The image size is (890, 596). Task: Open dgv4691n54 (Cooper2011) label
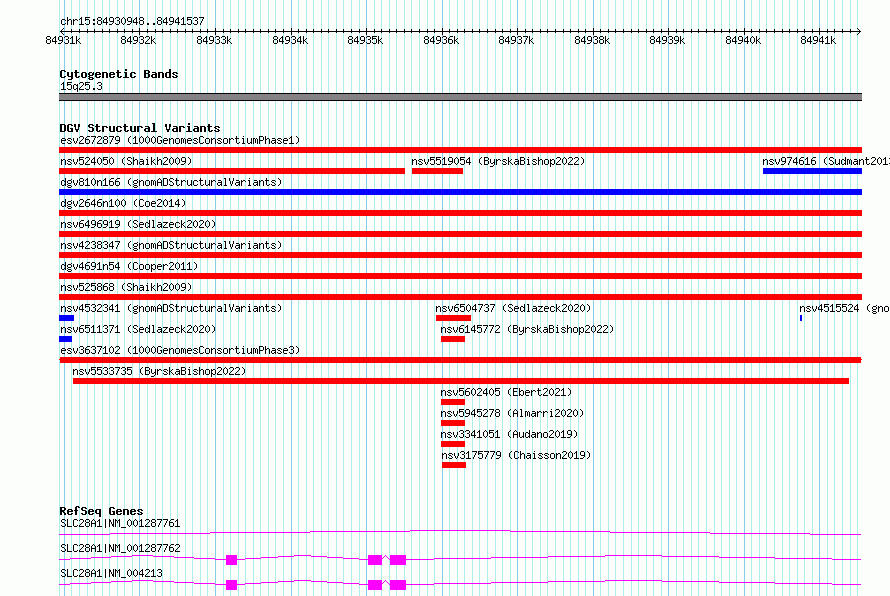129,266
